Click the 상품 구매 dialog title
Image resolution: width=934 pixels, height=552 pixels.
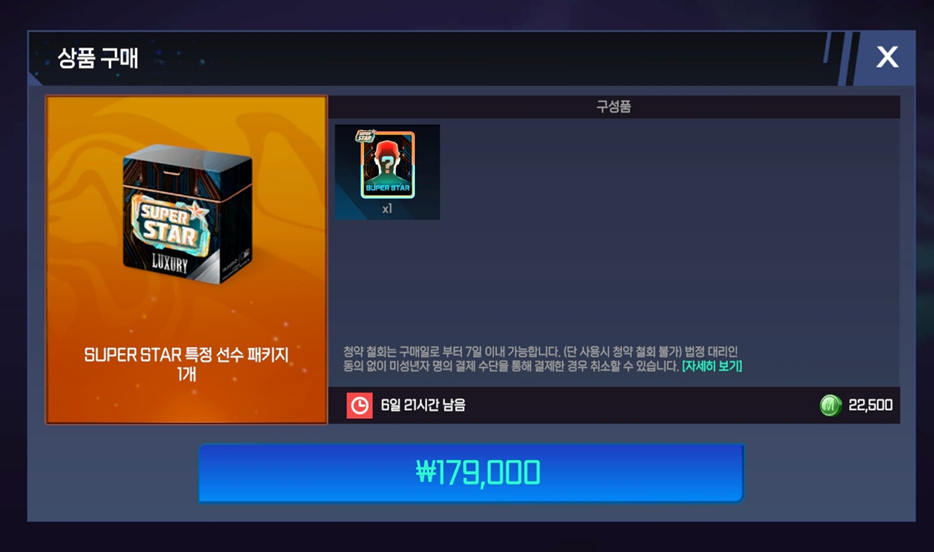(x=98, y=58)
